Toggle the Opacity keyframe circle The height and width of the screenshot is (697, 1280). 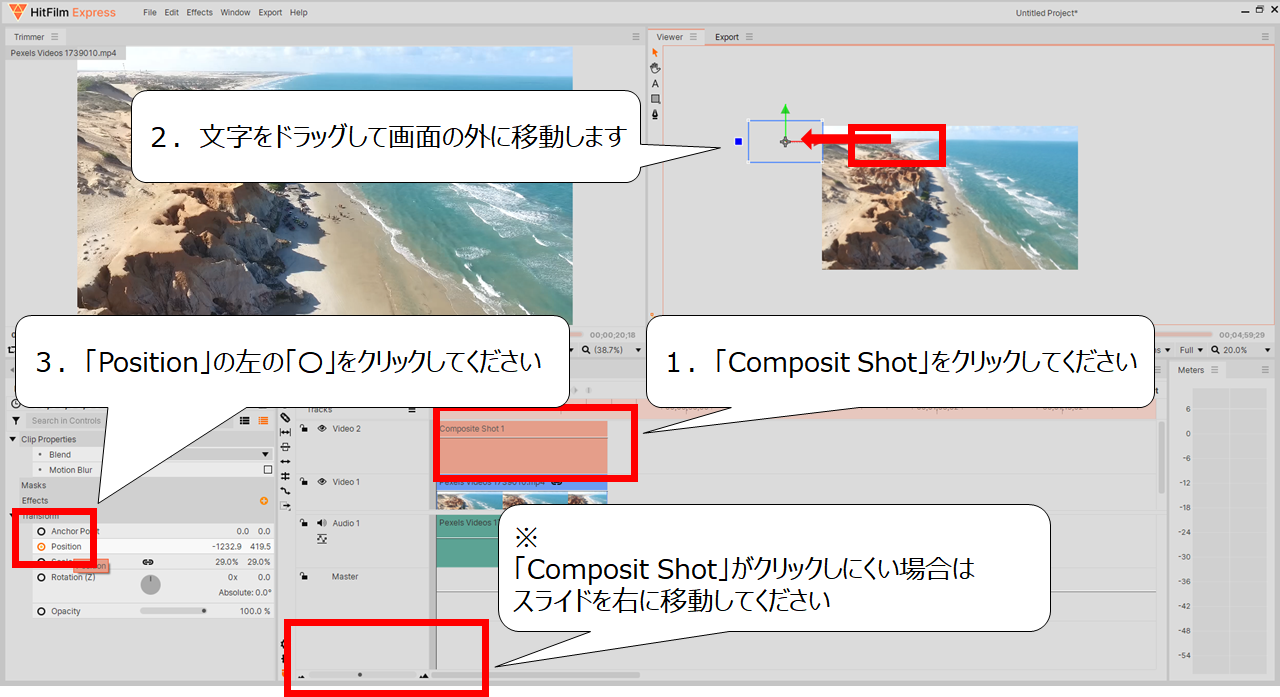[41, 611]
